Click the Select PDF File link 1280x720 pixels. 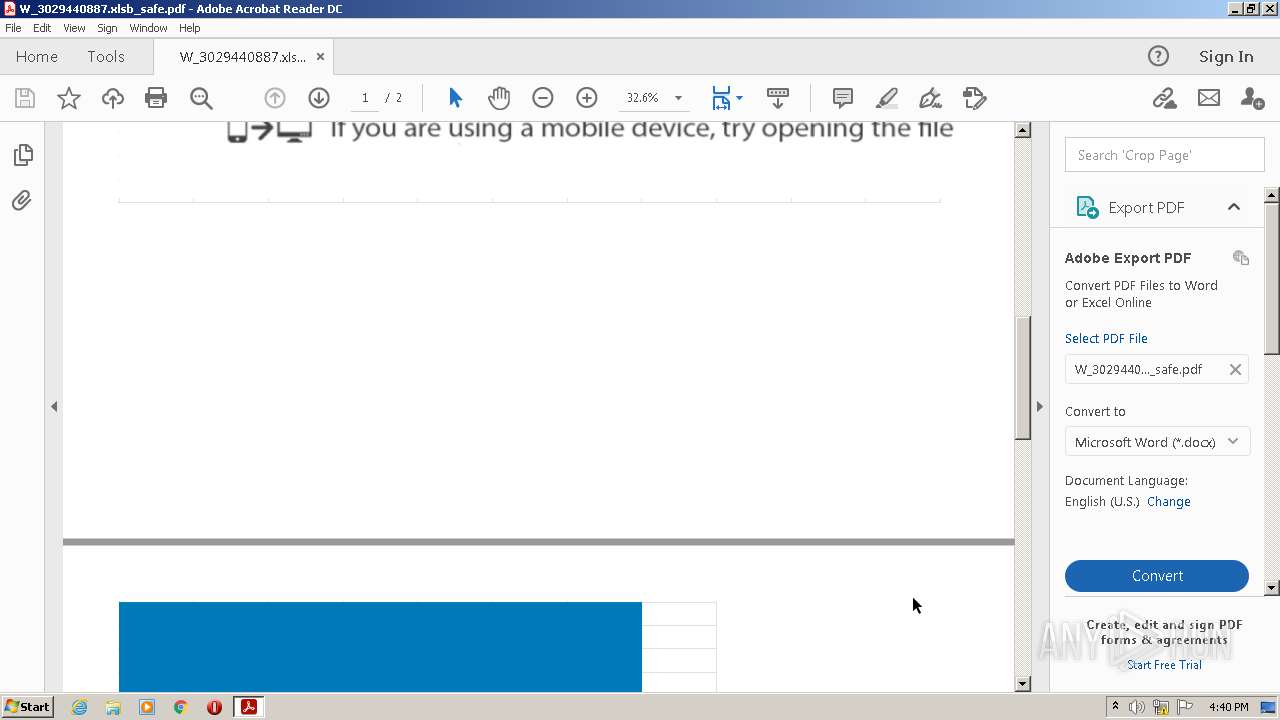pyautogui.click(x=1106, y=338)
